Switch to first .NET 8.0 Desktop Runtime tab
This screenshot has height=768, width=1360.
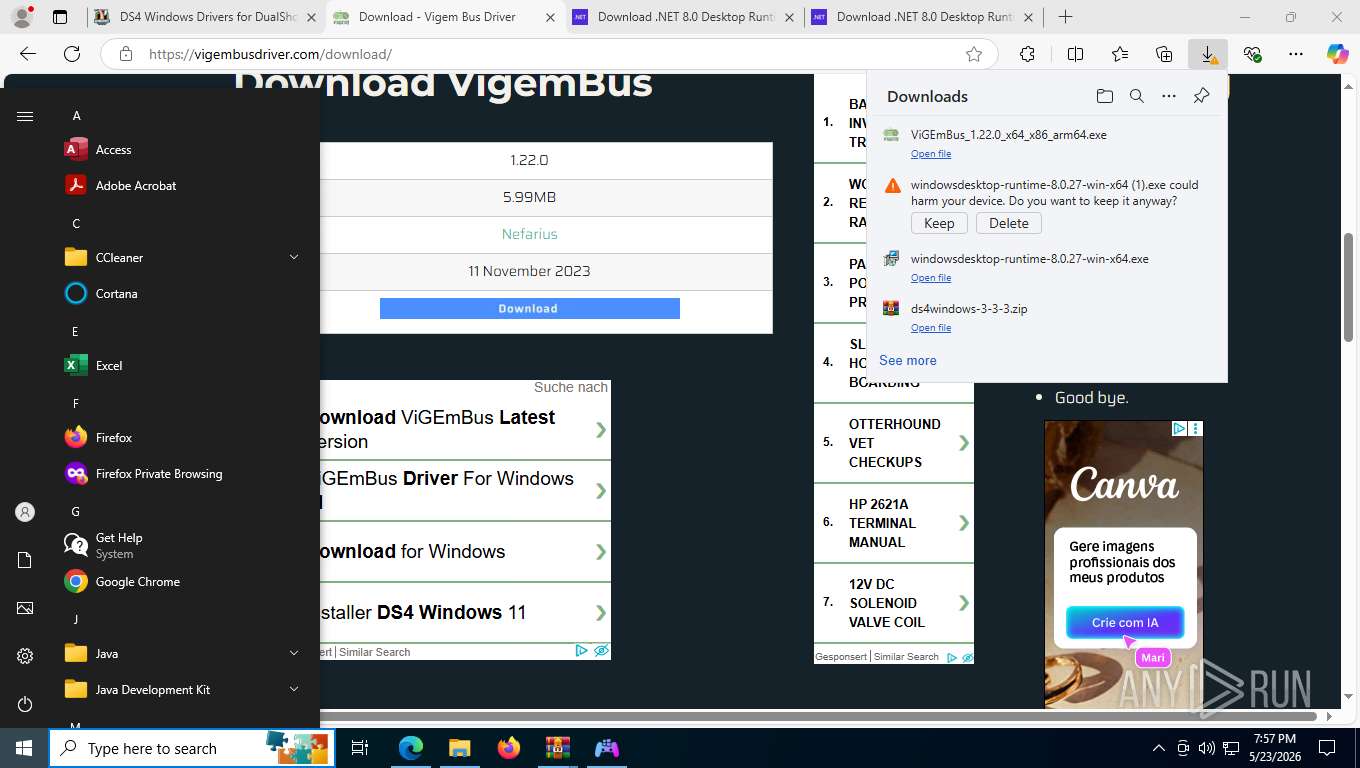click(x=684, y=17)
